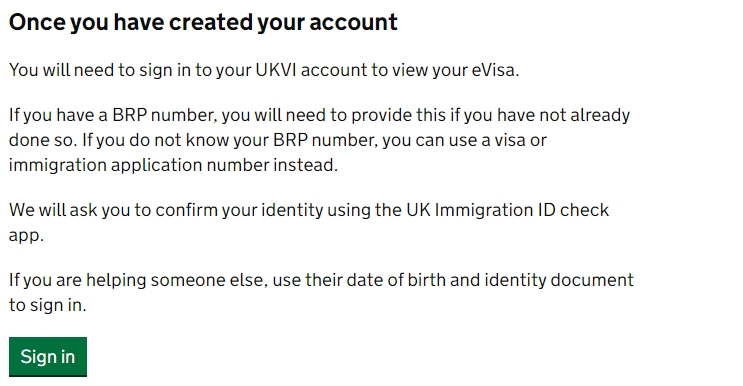Click 'immigration application number instead' line
The image size is (743, 386).
173,165
